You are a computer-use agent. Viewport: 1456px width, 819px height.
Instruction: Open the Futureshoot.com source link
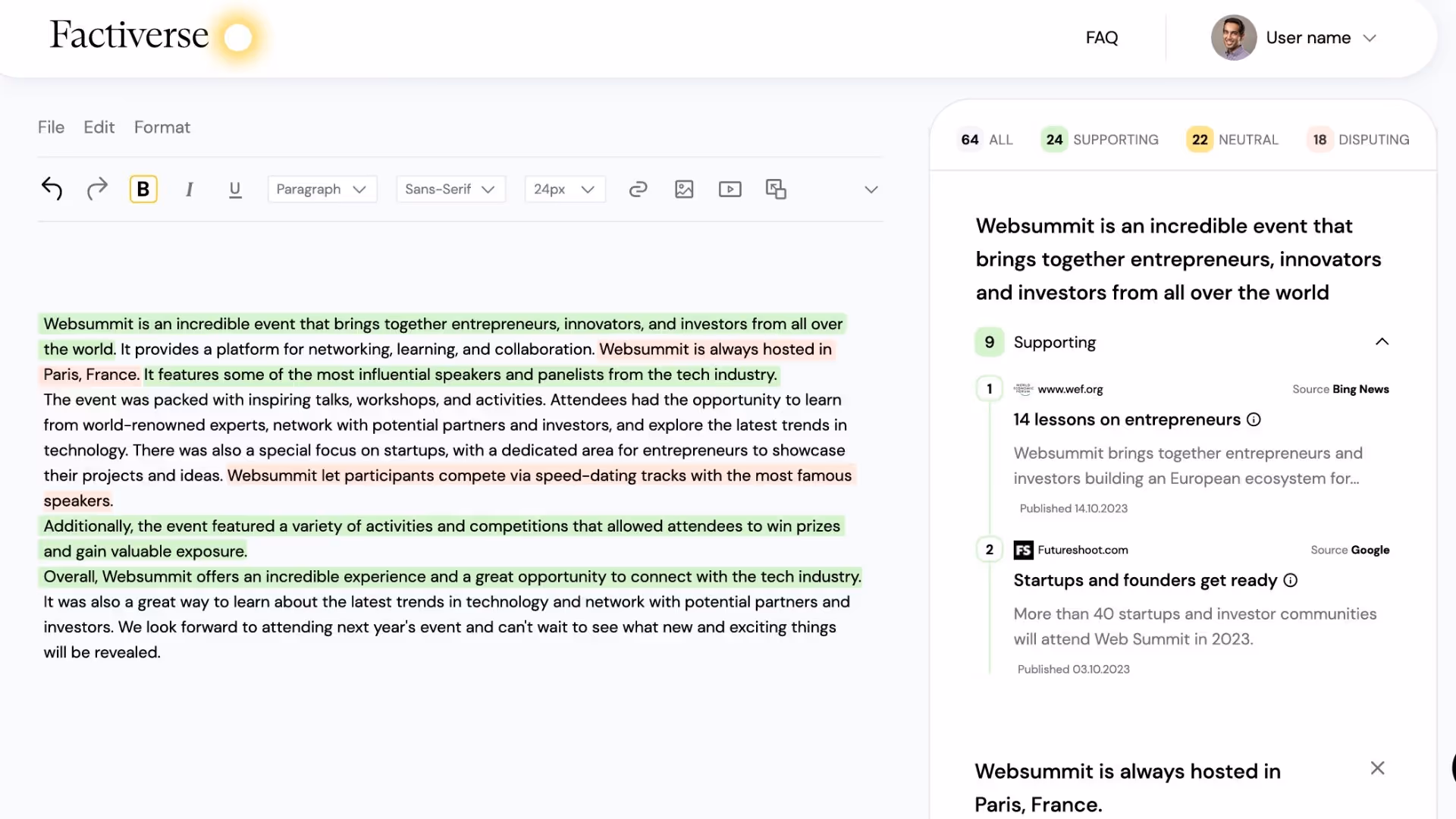click(x=1082, y=550)
